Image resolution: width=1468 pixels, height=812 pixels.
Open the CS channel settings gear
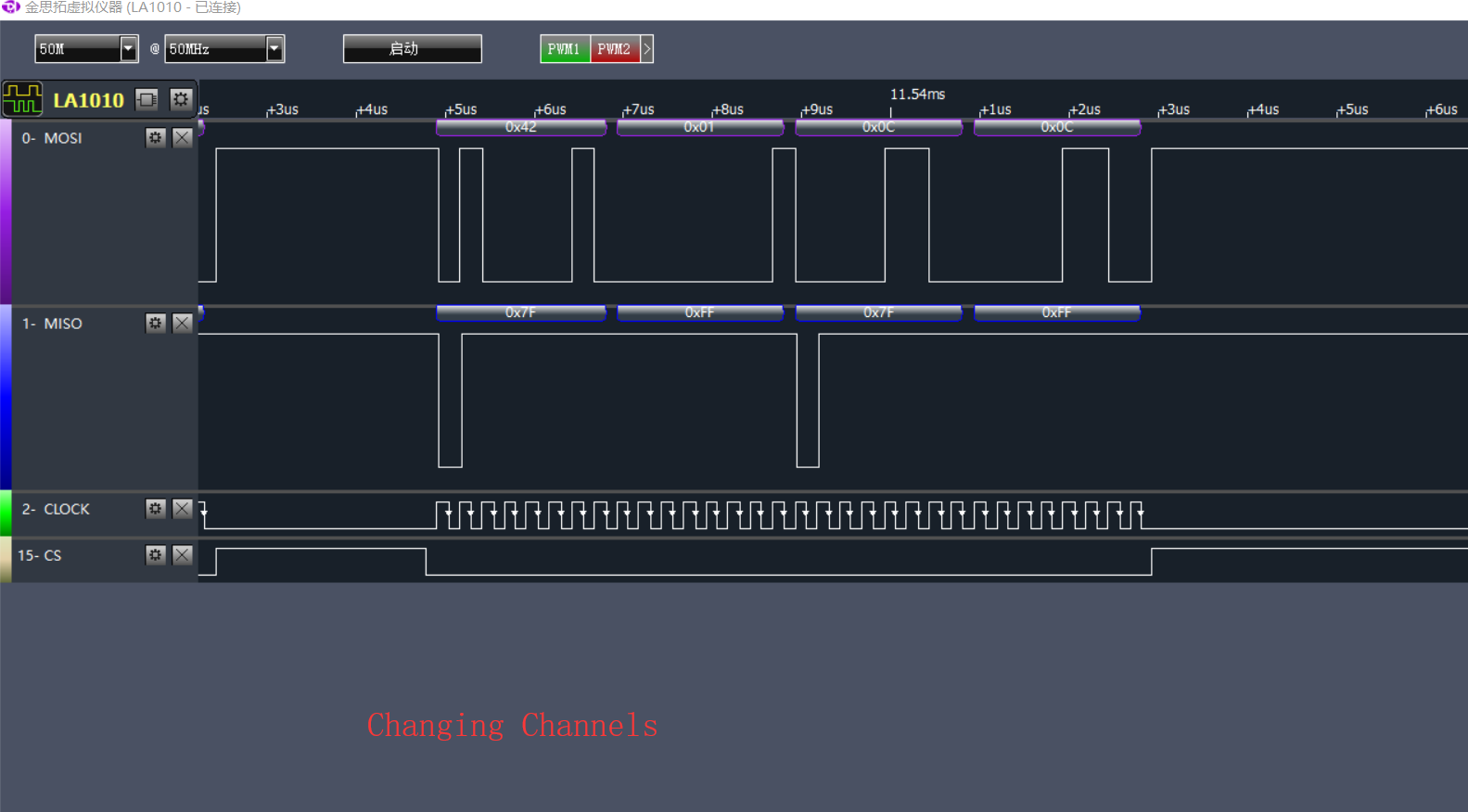click(x=155, y=554)
